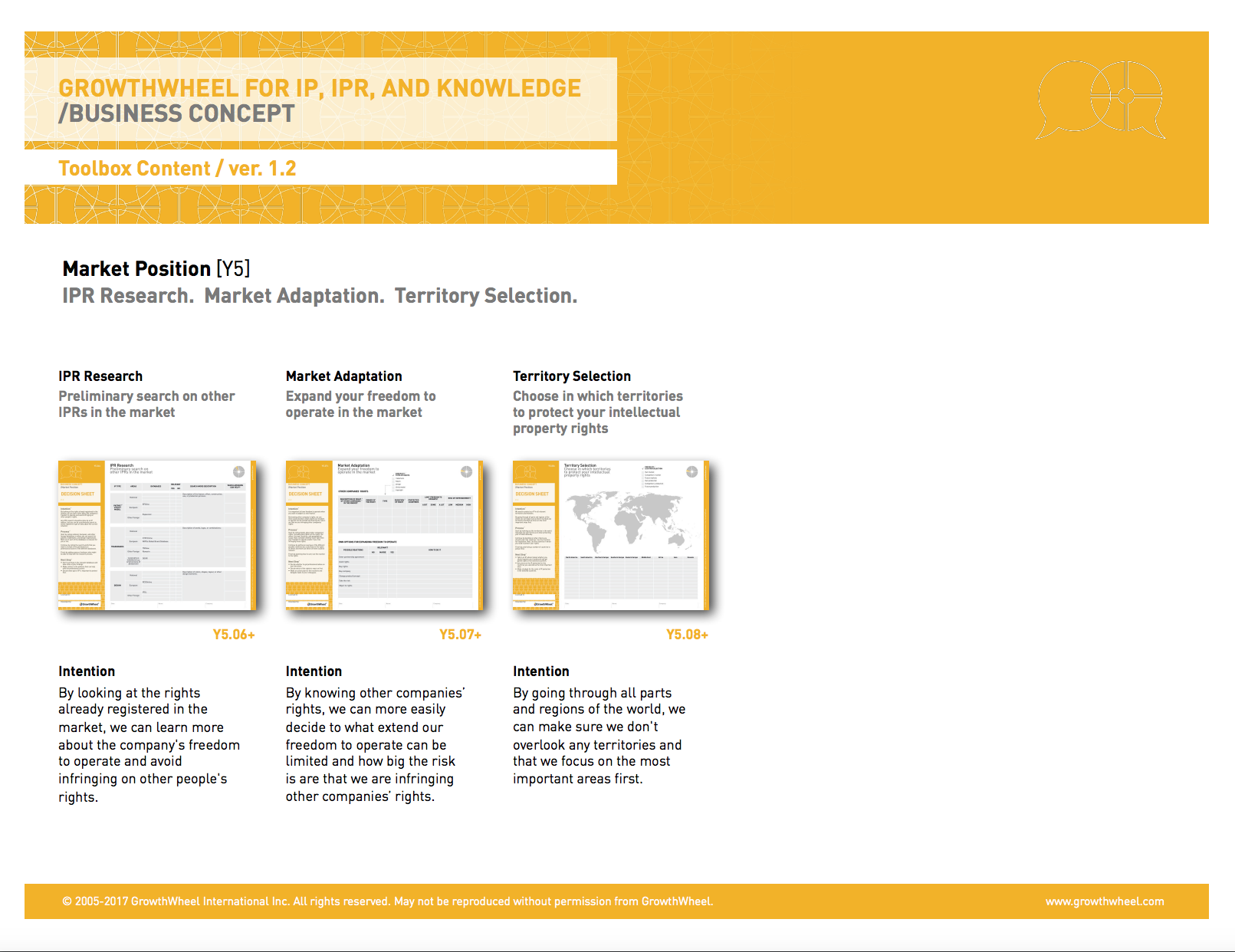
Task: Click the /BUSINESS CONCEPT subtitle
Action: pyautogui.click(x=176, y=114)
